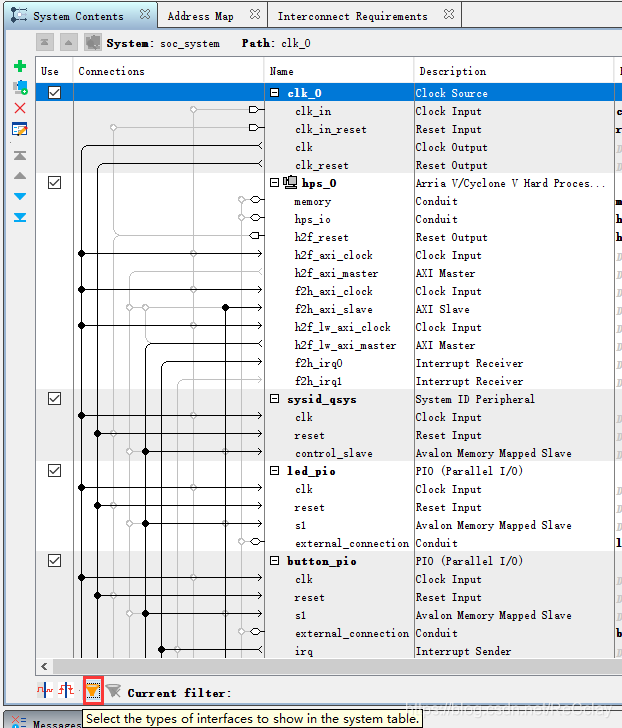This screenshot has height=728, width=622.
Task: Click the System Contents tab icon
Action: tap(19, 15)
